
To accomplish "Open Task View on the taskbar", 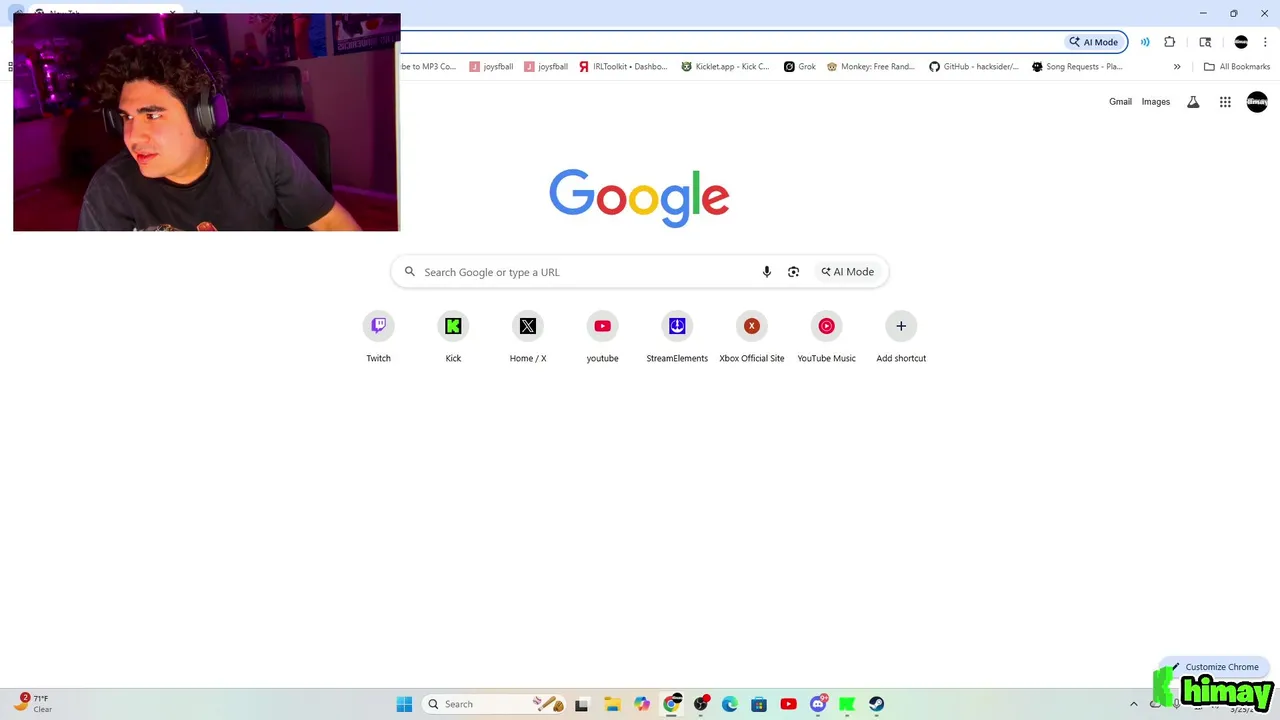I will pos(582,704).
